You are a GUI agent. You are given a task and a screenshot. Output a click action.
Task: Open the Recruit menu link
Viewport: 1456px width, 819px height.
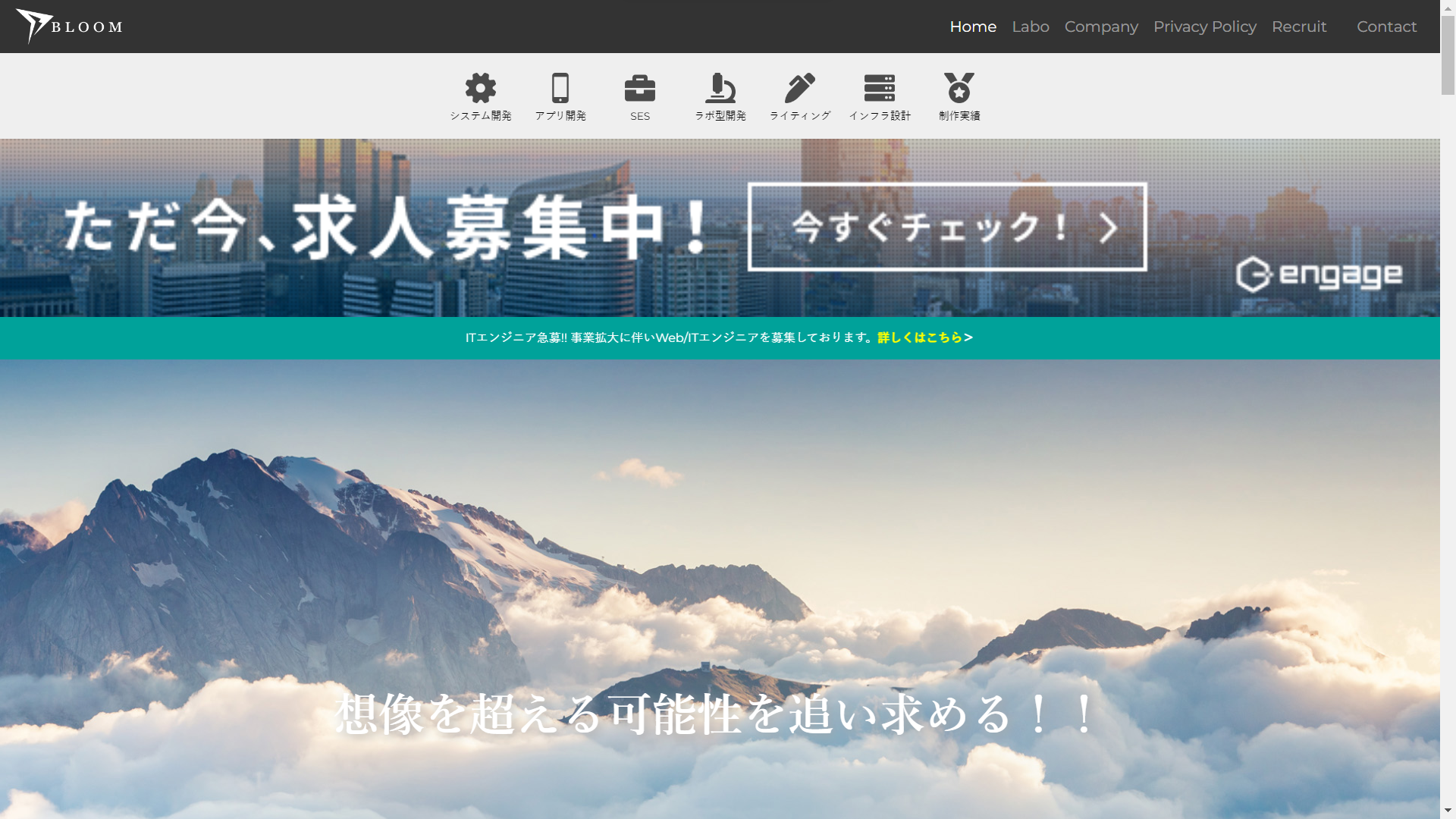click(1298, 27)
